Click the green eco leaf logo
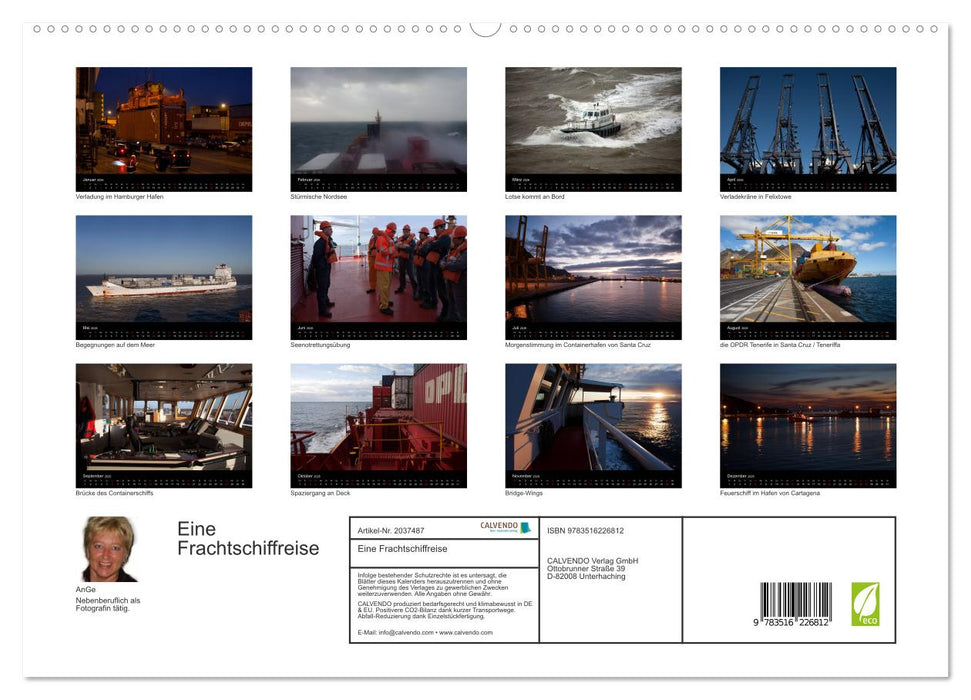Image resolution: width=971 pixels, height=700 pixels. 865,604
